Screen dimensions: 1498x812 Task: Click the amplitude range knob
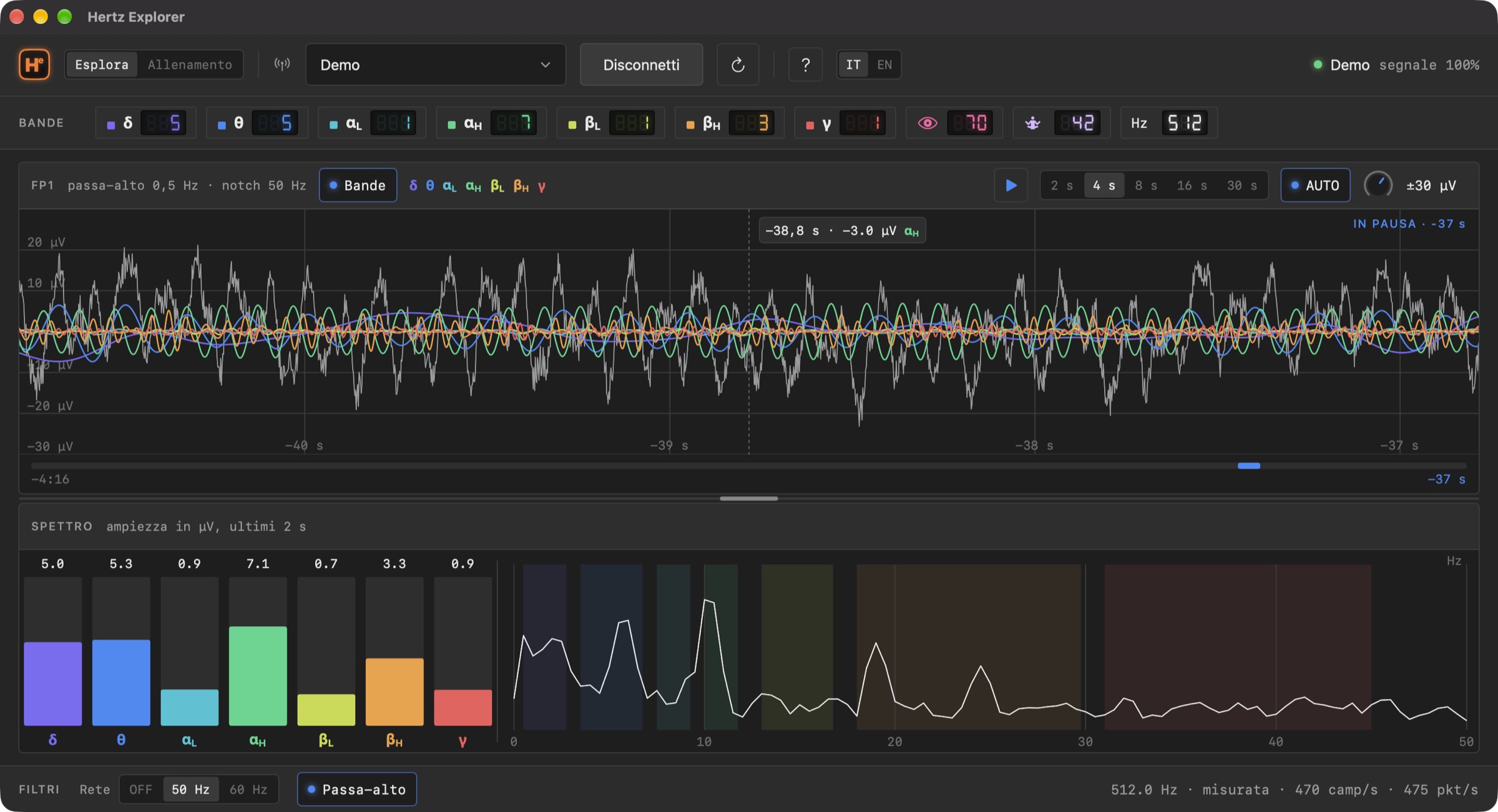[x=1378, y=185]
